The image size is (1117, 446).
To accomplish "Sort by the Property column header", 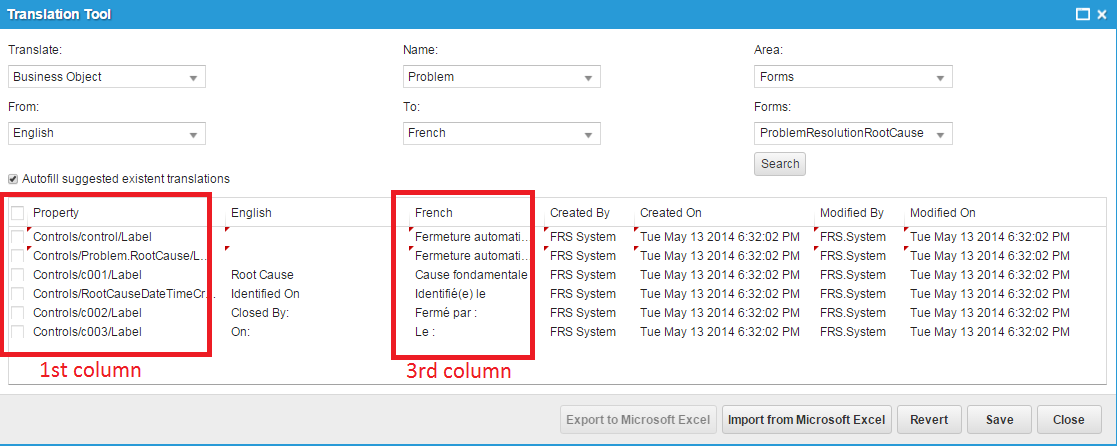I will pos(56,213).
